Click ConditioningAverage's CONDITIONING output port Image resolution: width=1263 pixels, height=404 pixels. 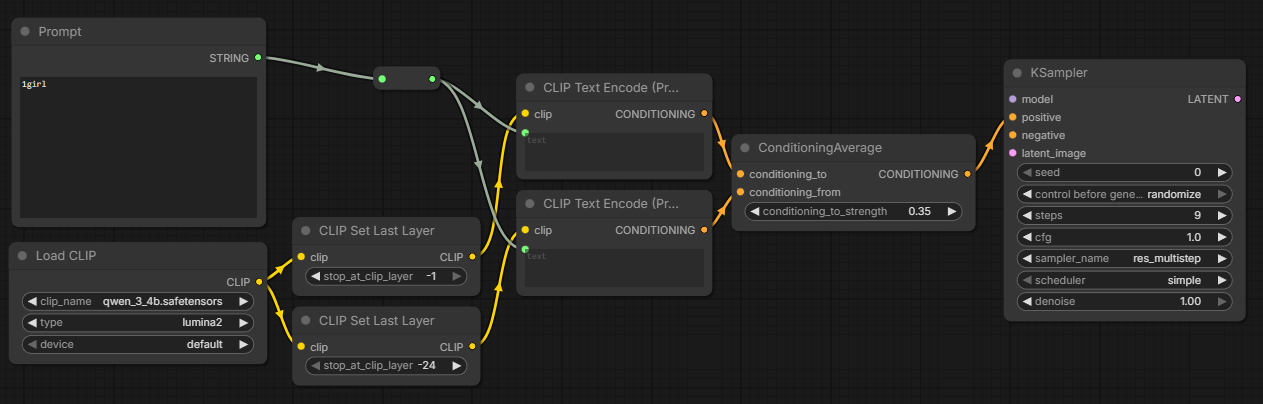click(x=968, y=174)
